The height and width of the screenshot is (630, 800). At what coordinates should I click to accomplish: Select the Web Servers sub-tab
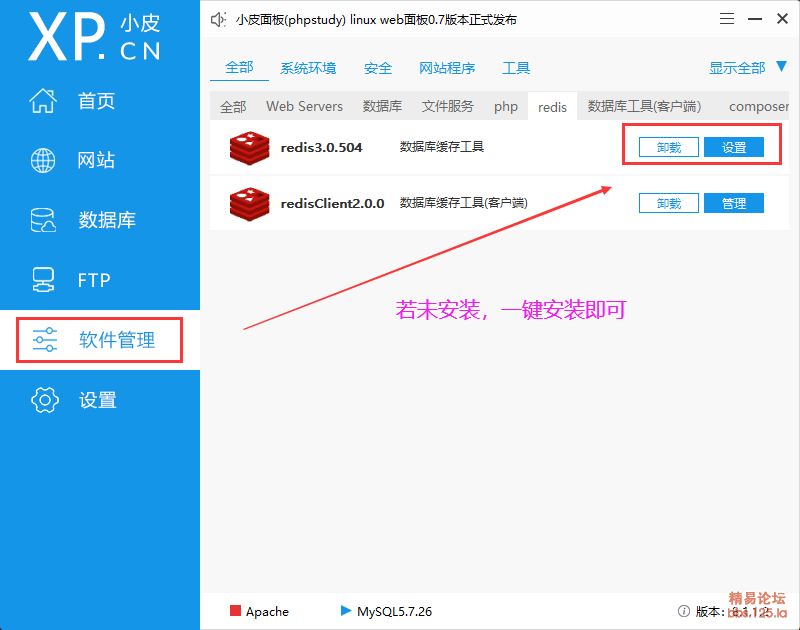click(x=305, y=106)
